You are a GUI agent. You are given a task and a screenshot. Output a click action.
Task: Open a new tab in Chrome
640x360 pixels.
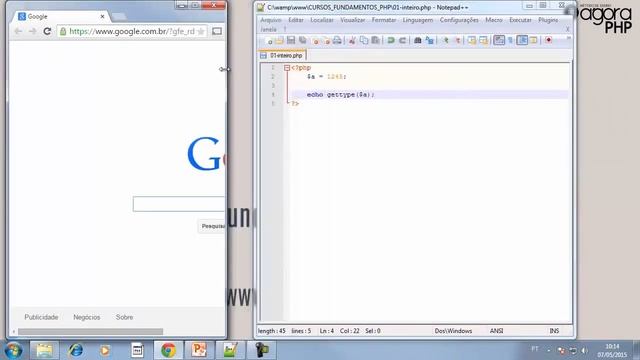tap(119, 17)
